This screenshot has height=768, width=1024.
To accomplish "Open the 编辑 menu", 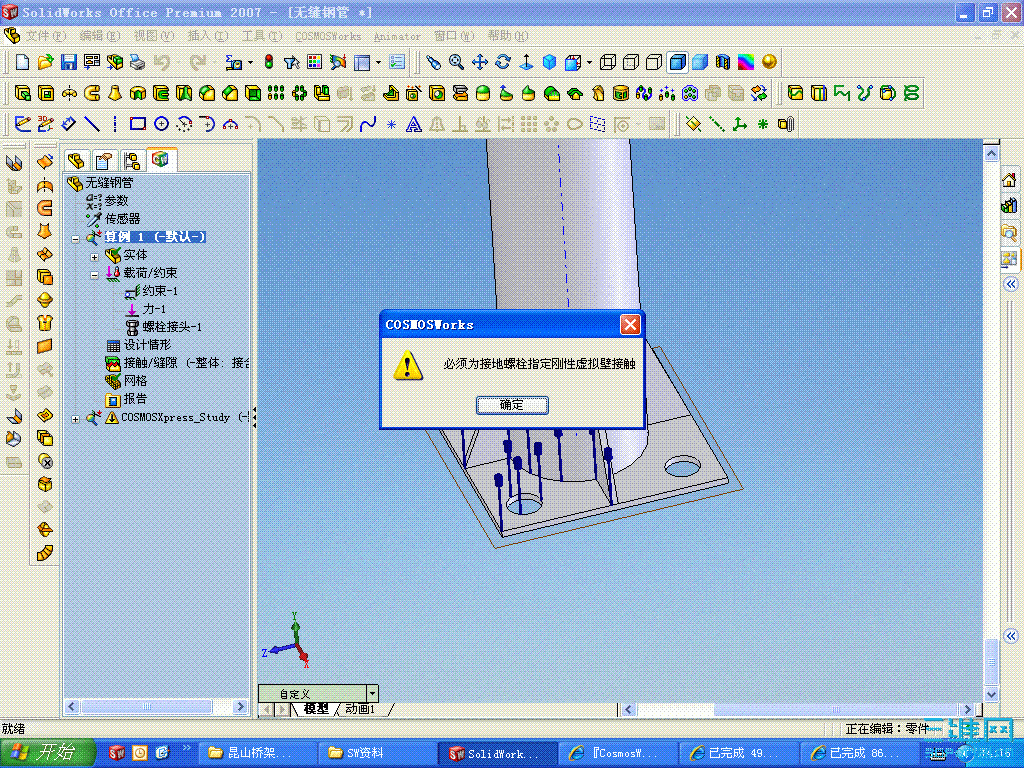I will pos(100,35).
